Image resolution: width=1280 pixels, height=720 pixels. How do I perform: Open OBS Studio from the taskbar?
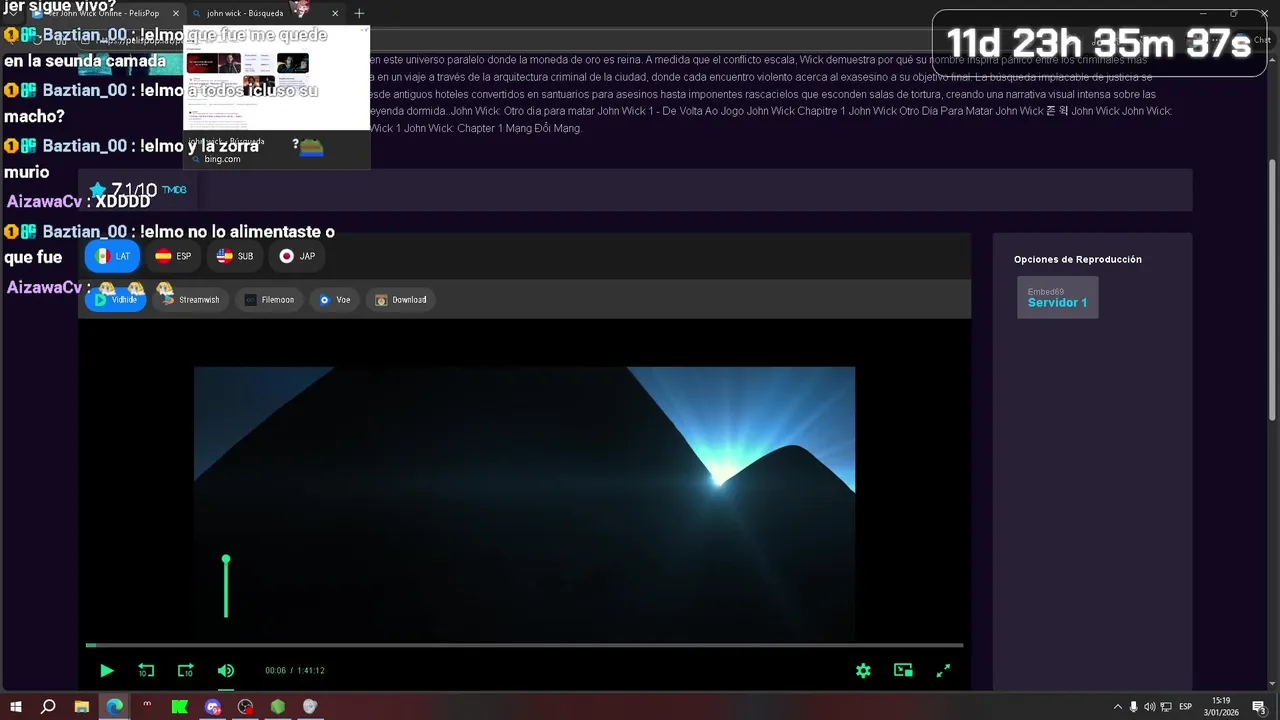pyautogui.click(x=245, y=706)
